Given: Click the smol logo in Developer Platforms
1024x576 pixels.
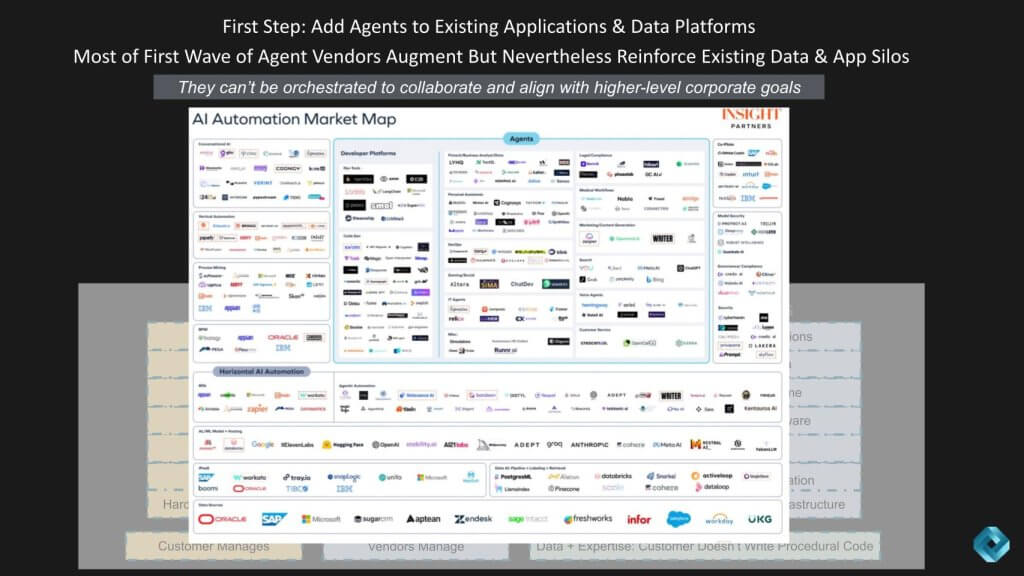Looking at the screenshot, I should point(381,205).
